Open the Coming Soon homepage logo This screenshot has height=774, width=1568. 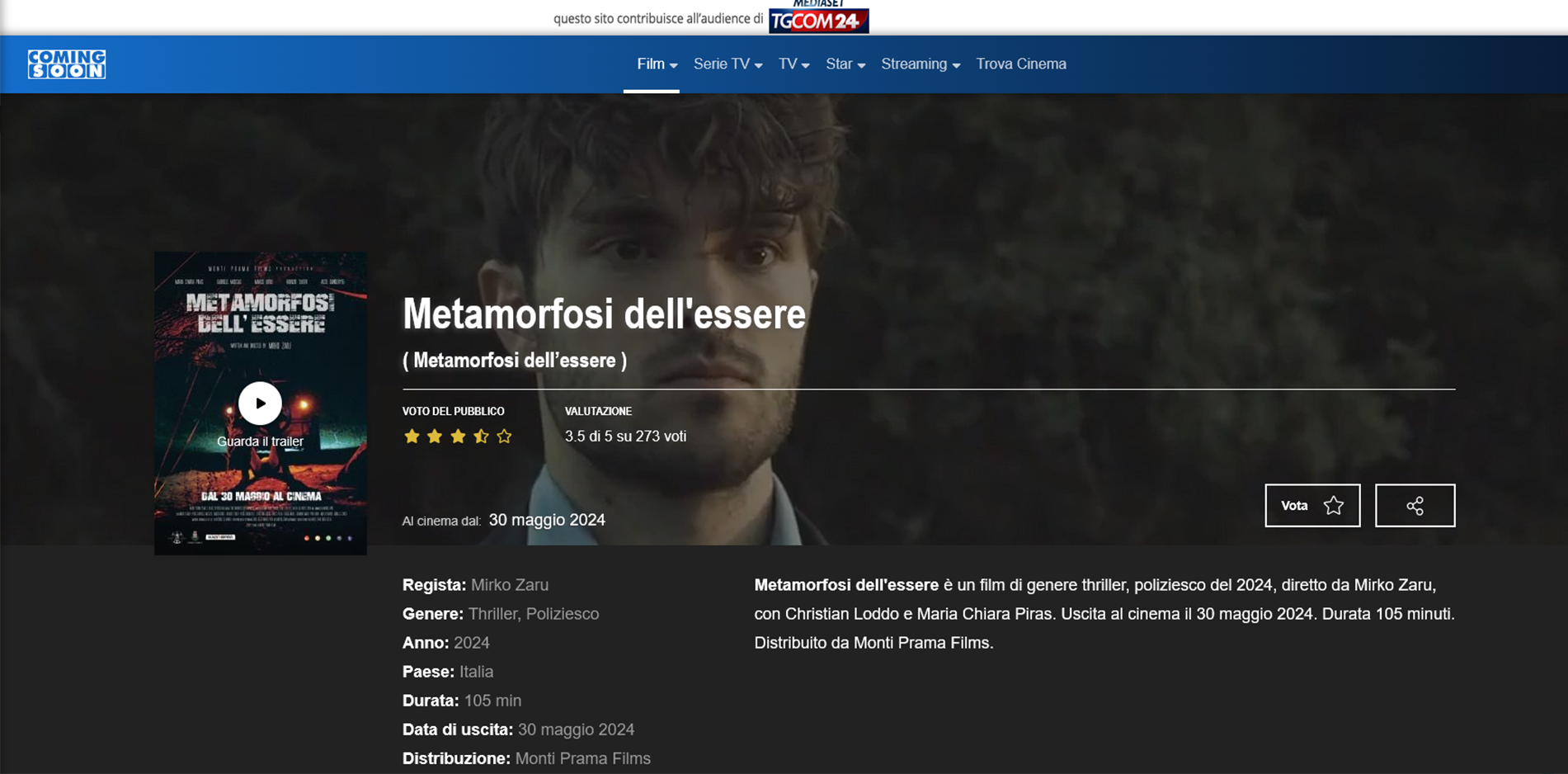pos(67,64)
